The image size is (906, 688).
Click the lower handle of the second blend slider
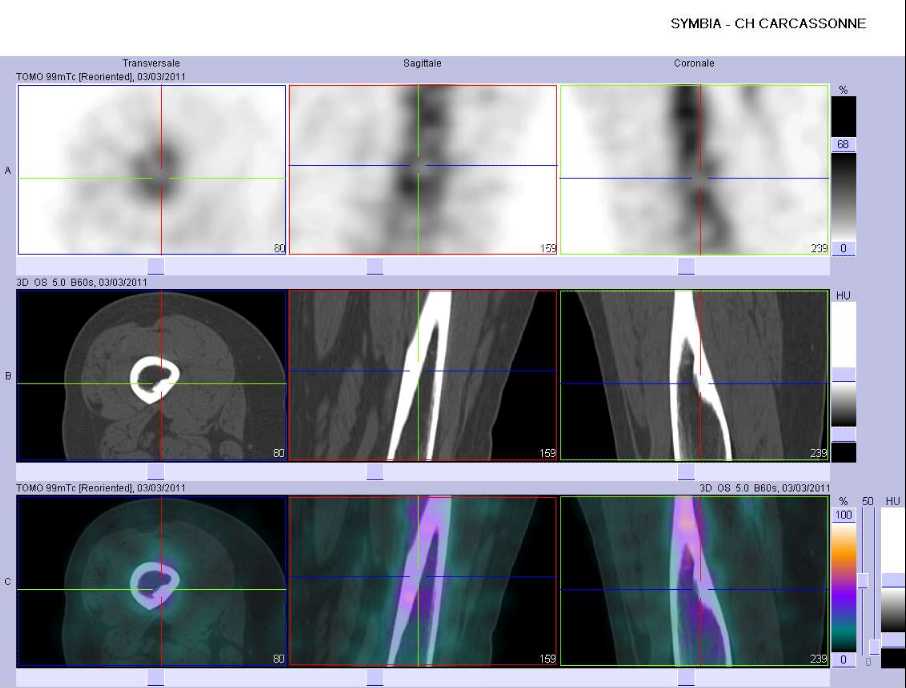875,646
